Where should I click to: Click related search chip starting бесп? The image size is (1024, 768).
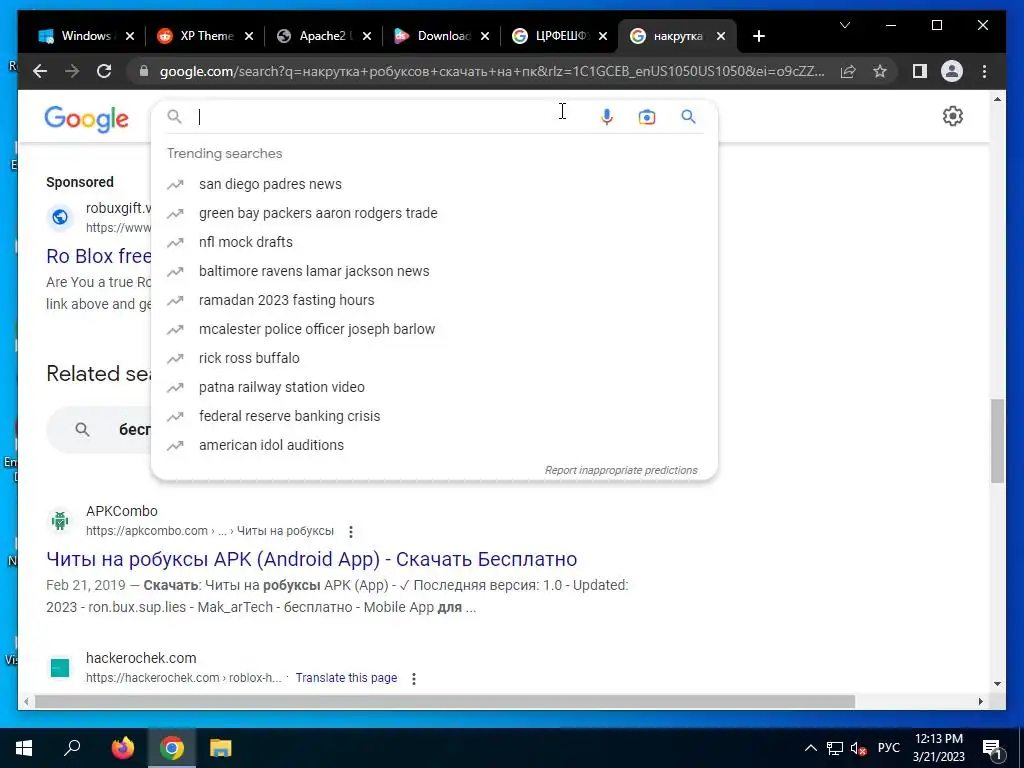tap(99, 430)
